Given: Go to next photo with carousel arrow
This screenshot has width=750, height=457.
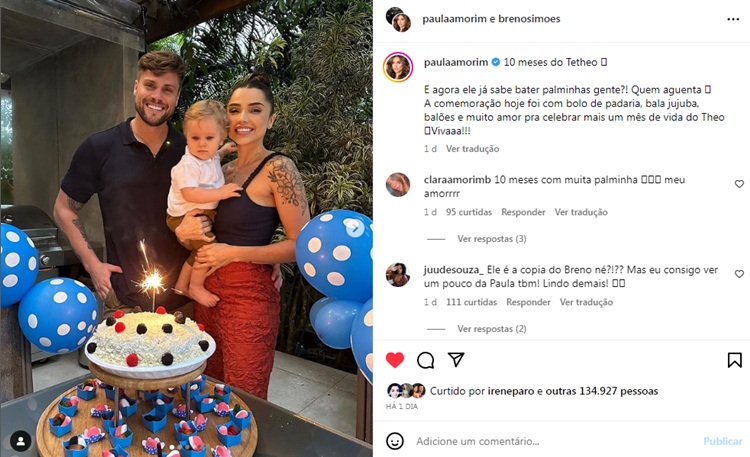Looking at the screenshot, I should 354,228.
